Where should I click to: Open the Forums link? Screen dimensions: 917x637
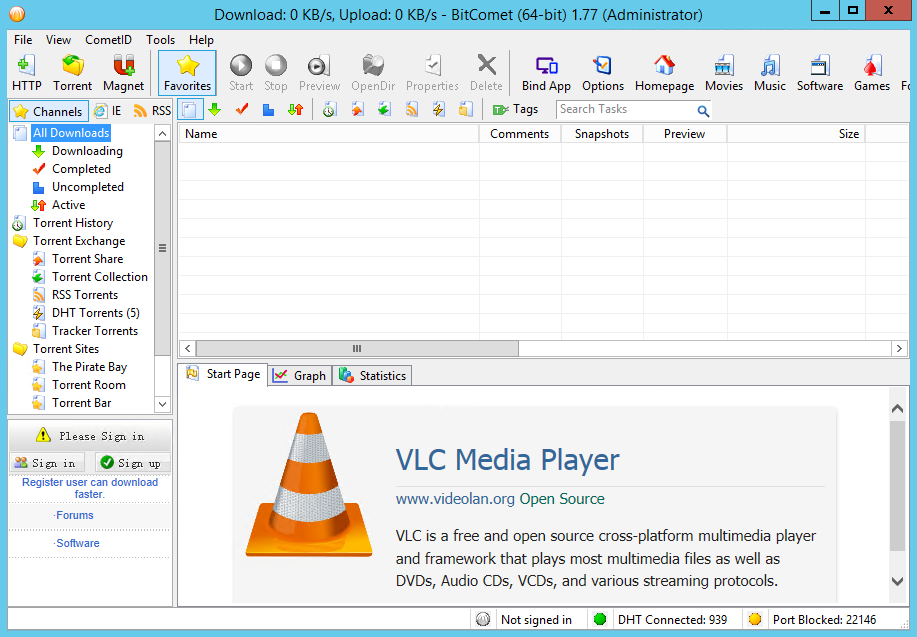(x=74, y=515)
